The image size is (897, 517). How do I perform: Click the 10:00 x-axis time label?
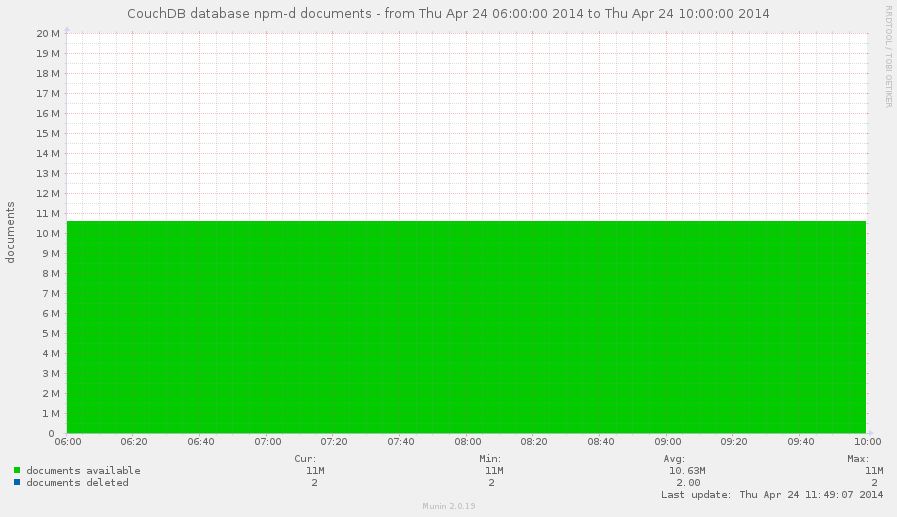tap(868, 442)
